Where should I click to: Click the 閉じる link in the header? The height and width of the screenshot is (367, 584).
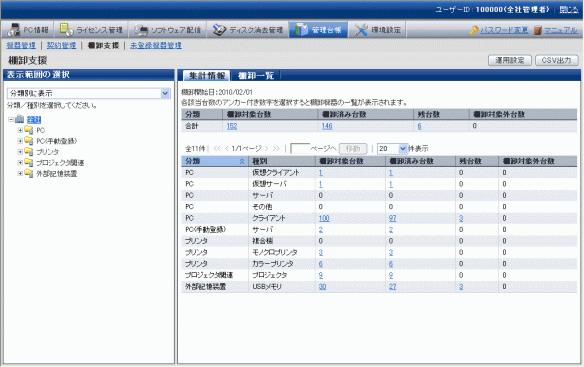point(569,10)
